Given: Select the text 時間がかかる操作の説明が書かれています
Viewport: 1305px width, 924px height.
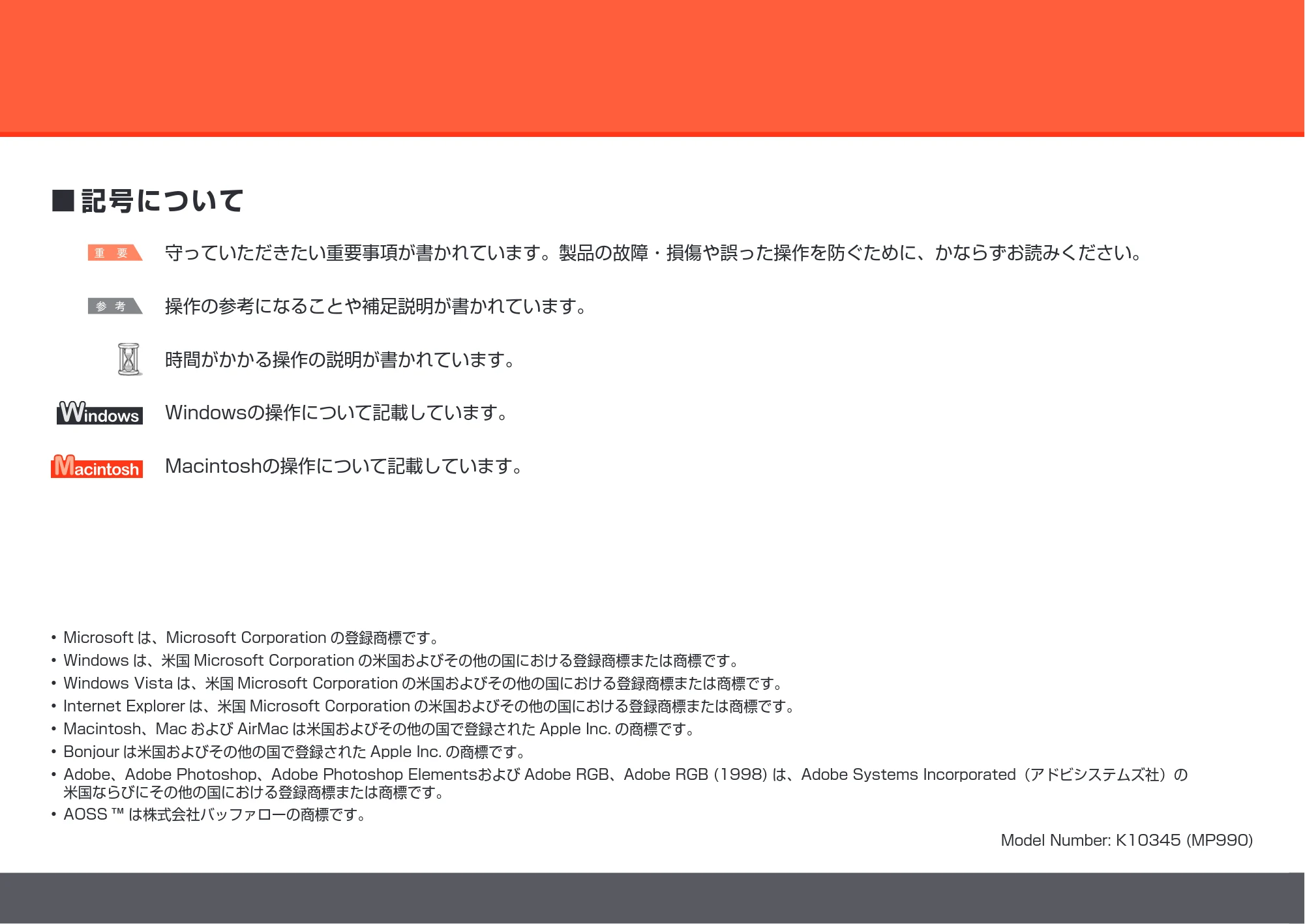Looking at the screenshot, I should click(340, 359).
